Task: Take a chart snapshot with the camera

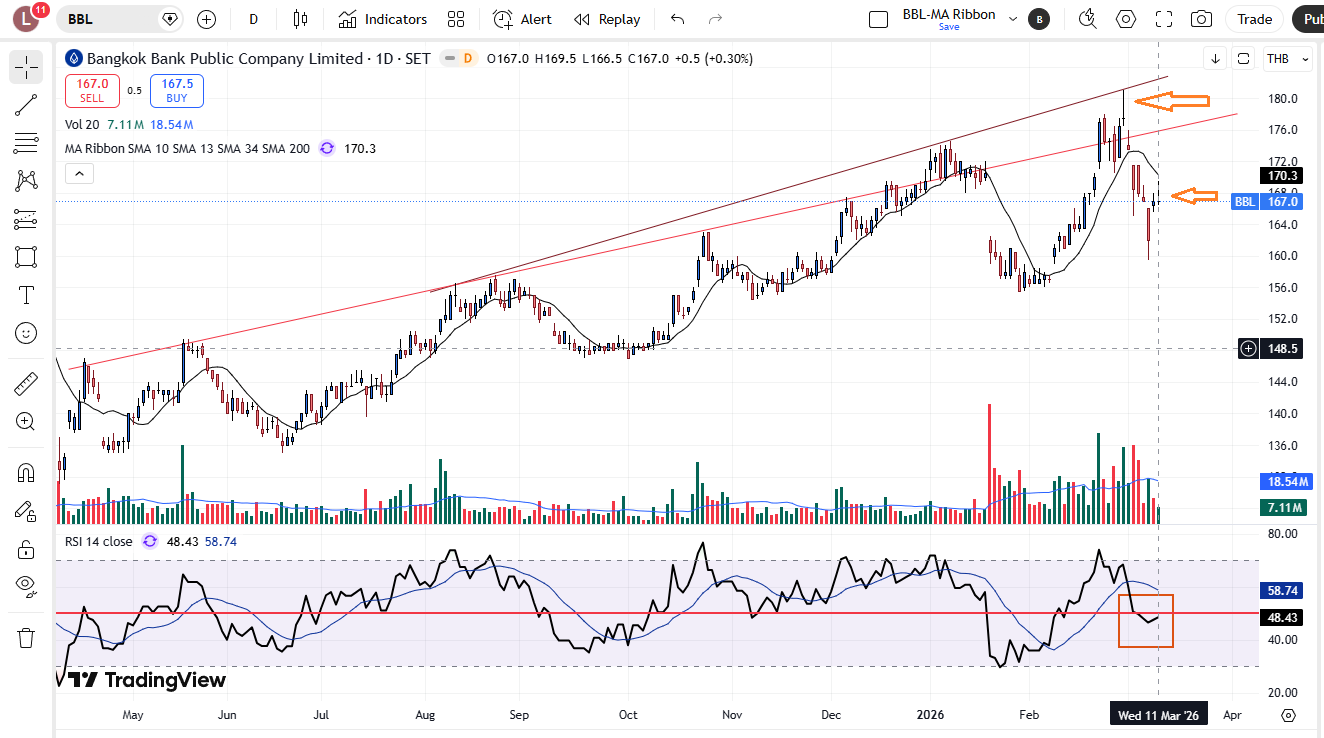Action: point(1201,19)
